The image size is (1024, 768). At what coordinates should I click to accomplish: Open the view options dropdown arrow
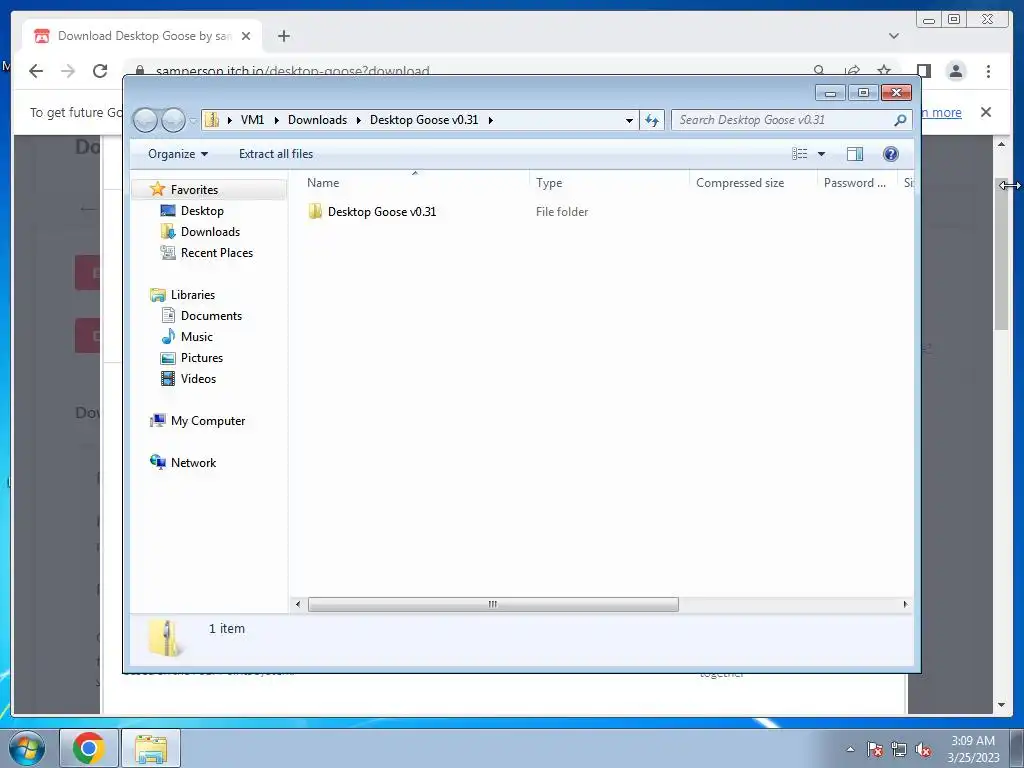(822, 154)
